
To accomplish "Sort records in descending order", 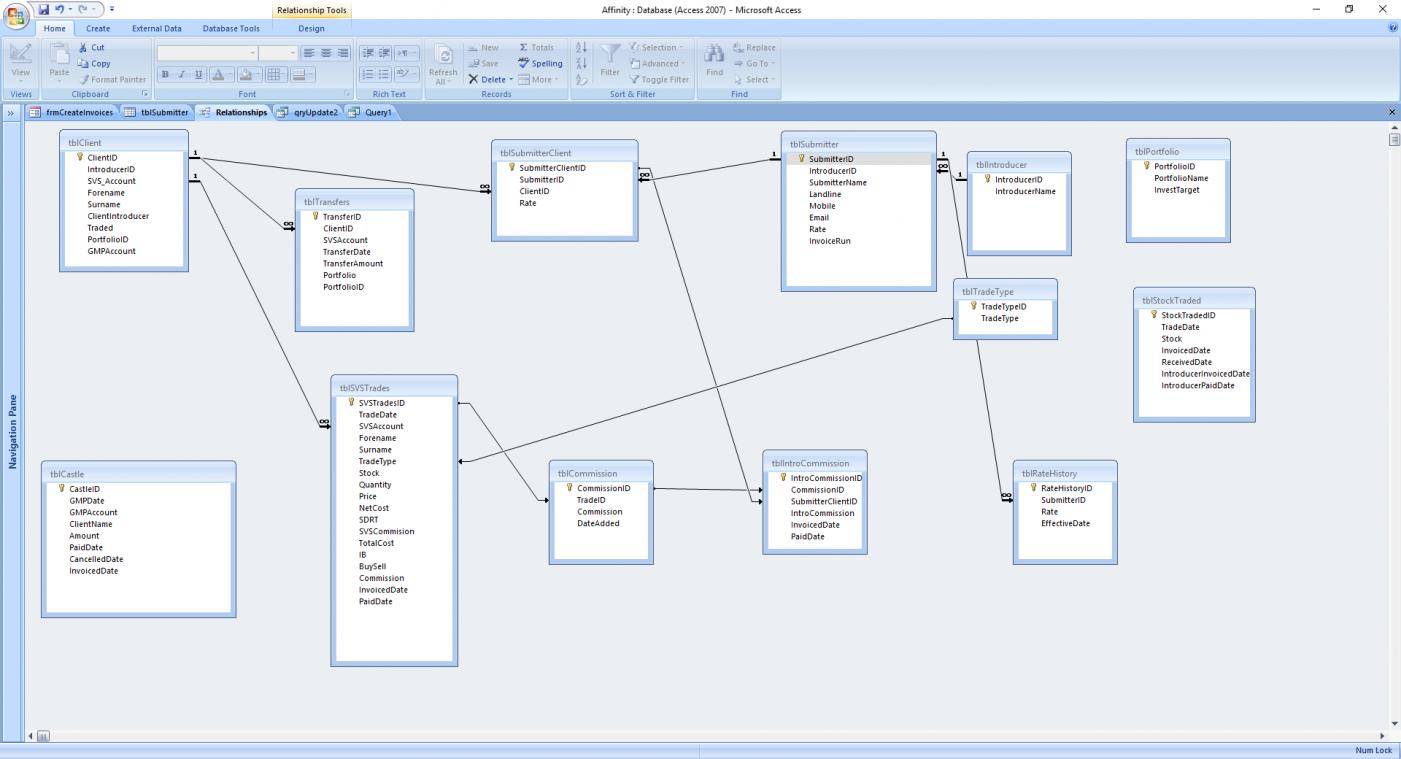I will (582, 63).
